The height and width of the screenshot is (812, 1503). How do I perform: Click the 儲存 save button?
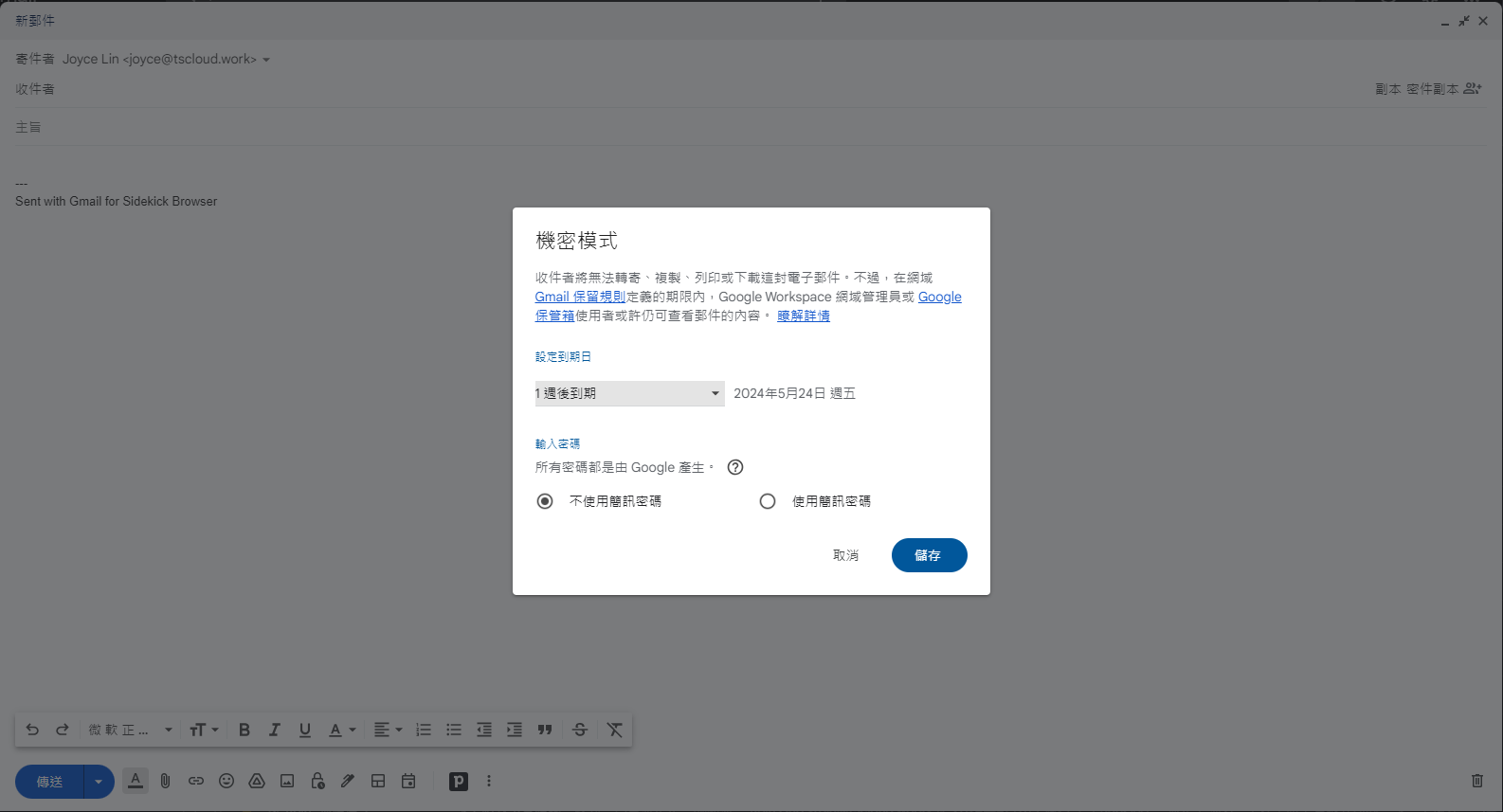click(x=930, y=555)
